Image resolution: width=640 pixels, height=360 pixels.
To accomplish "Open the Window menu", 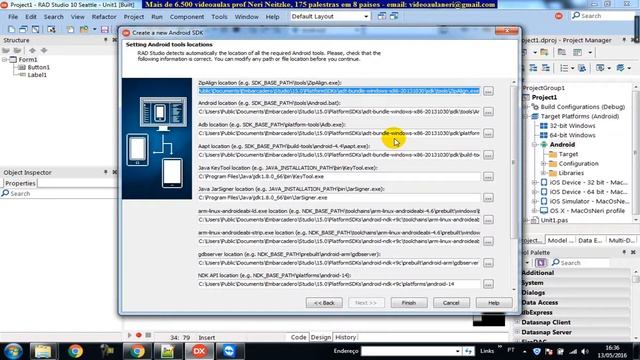I will click(x=247, y=17).
